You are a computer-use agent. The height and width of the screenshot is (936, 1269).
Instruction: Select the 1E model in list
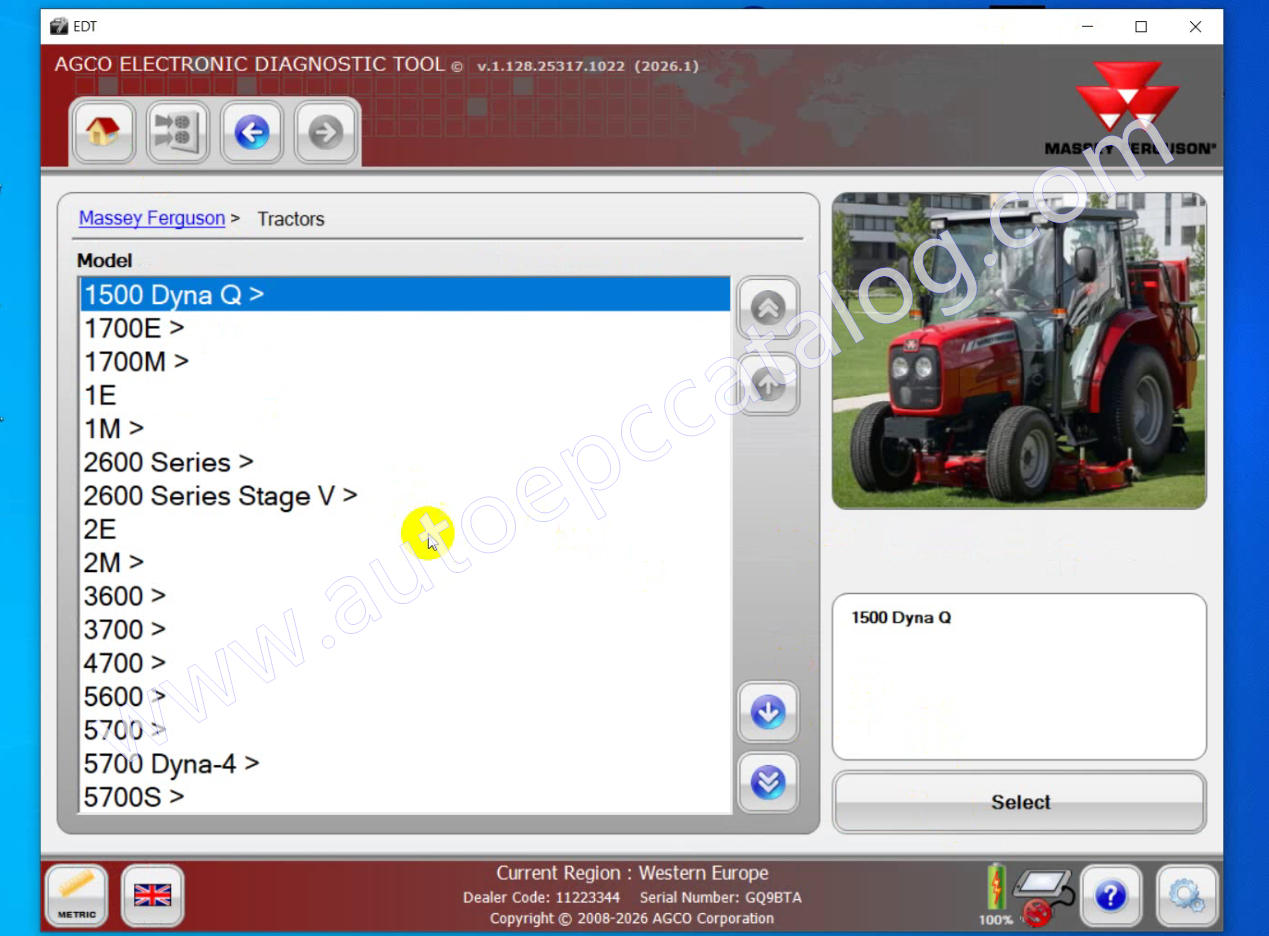pyautogui.click(x=100, y=395)
